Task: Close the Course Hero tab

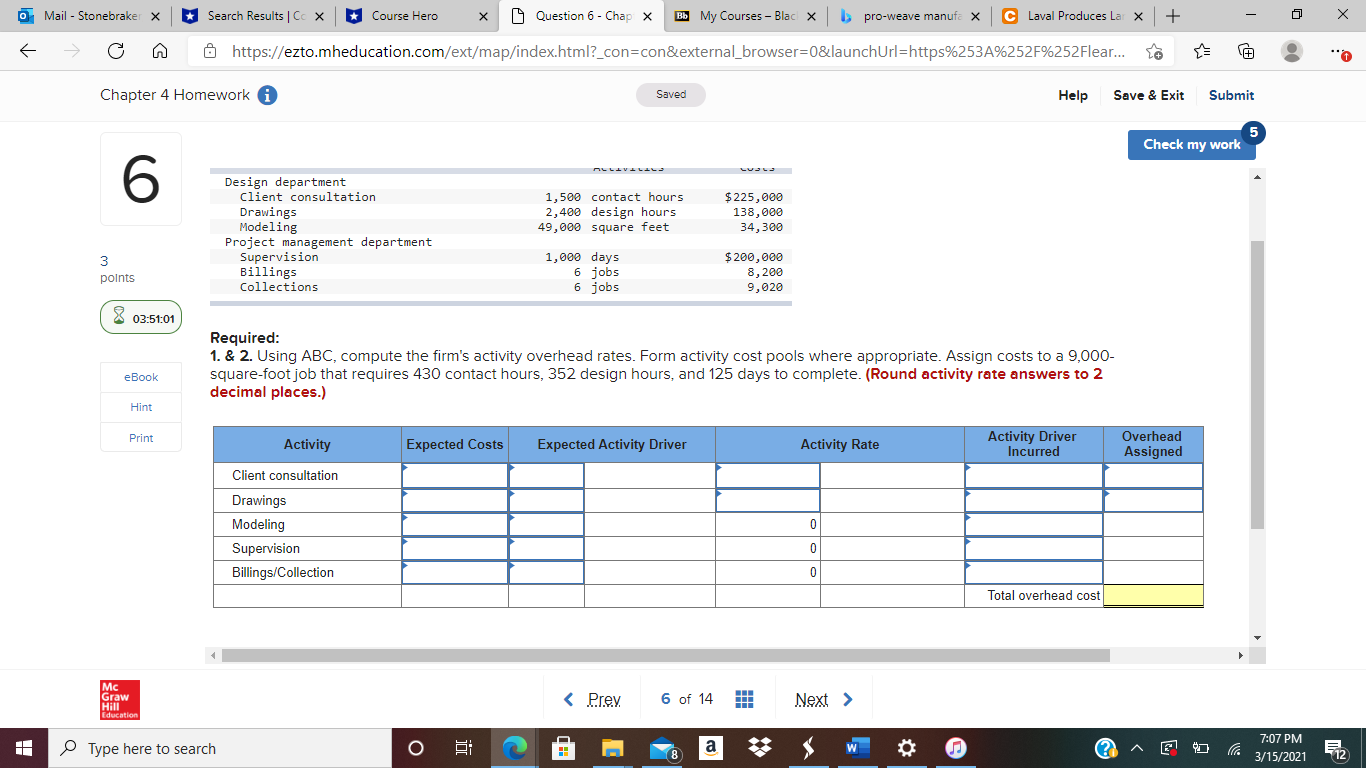Action: click(483, 16)
